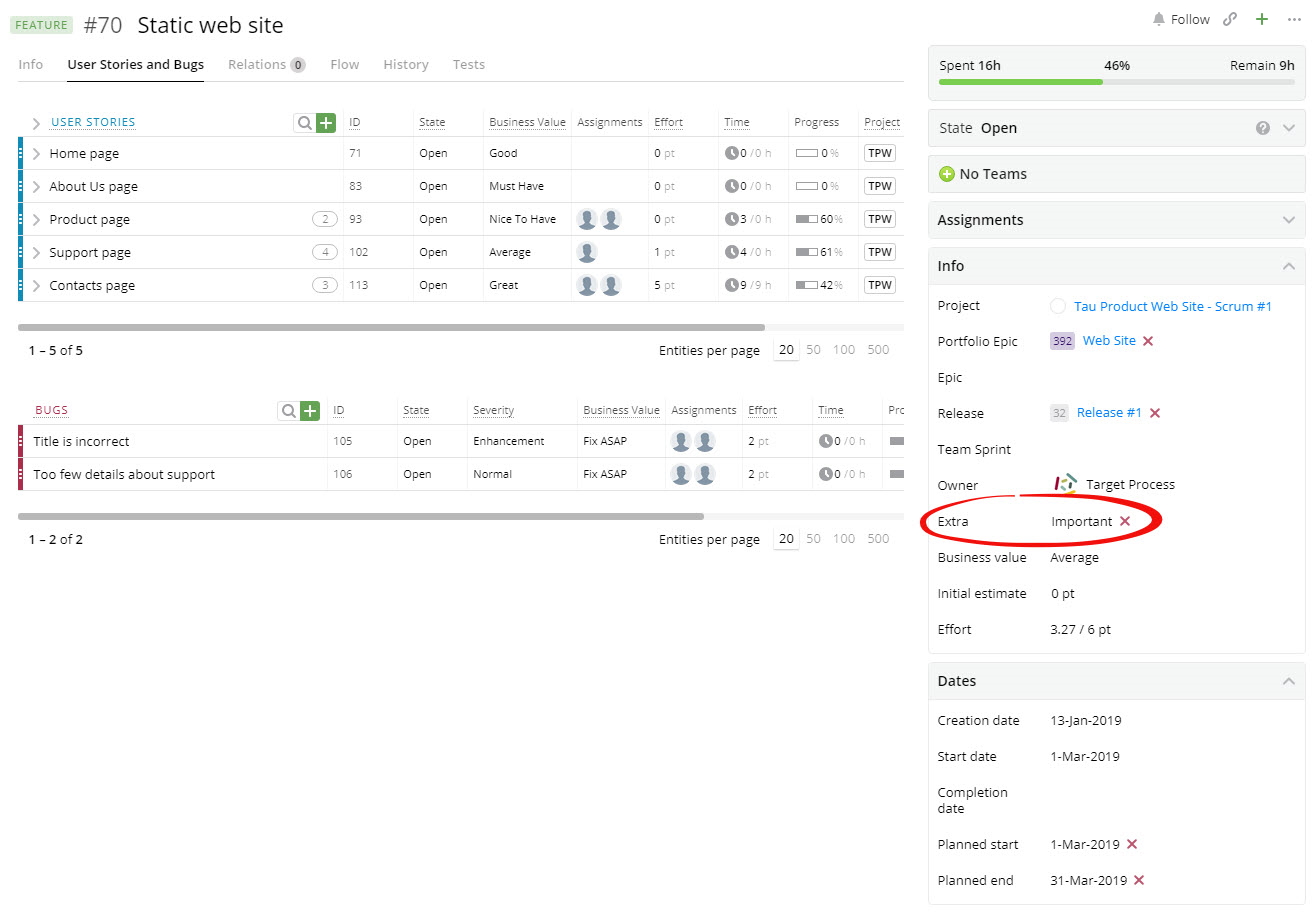1314x915 pixels.
Task: Click bugs table horizontal scrollbar
Action: coord(361,516)
